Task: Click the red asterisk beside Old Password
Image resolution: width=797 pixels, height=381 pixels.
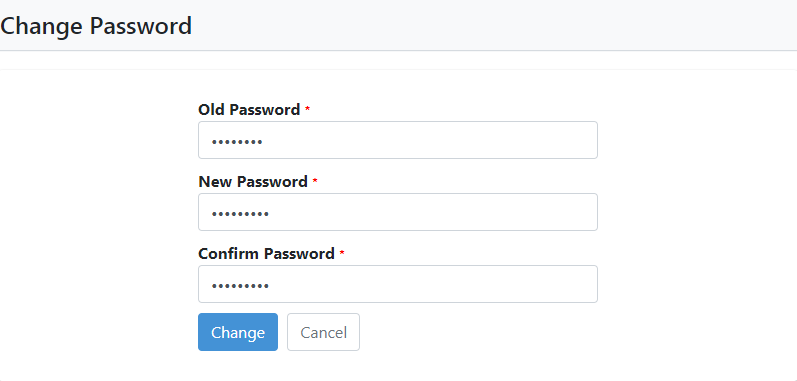Action: coord(307,108)
